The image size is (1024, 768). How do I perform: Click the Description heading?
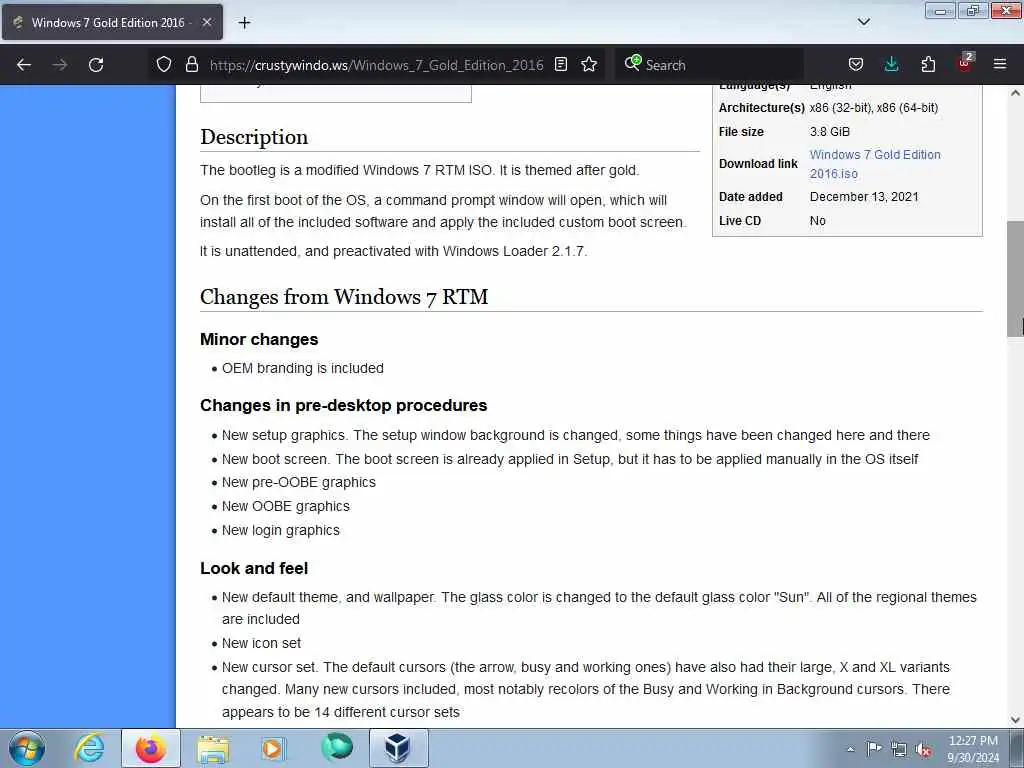(254, 137)
